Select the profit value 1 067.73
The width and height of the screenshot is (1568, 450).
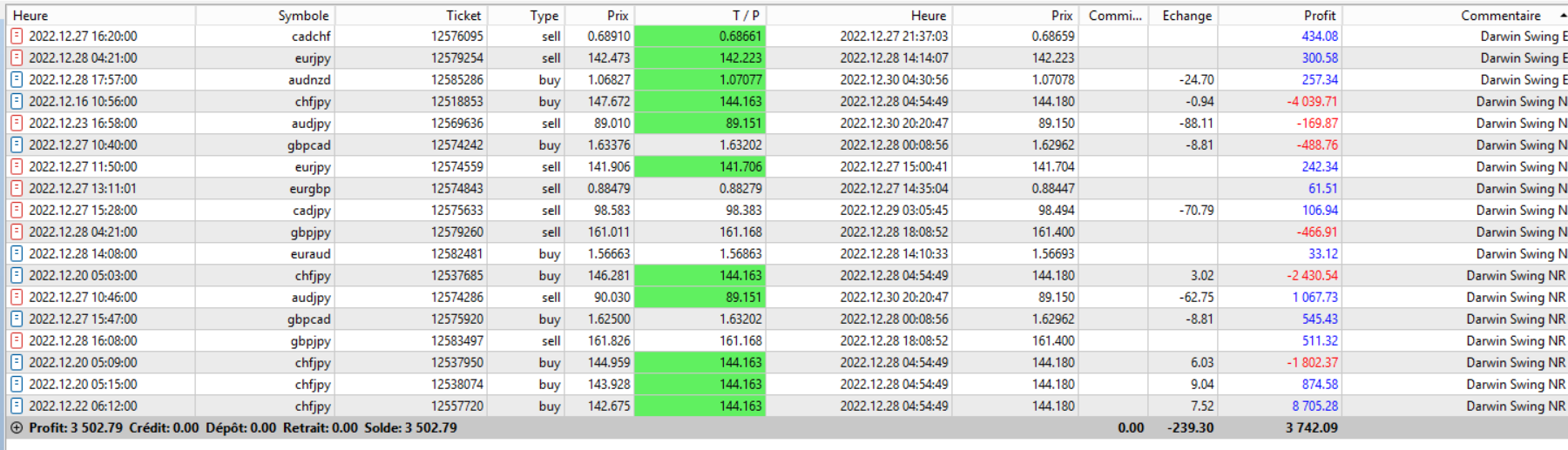click(x=1315, y=298)
